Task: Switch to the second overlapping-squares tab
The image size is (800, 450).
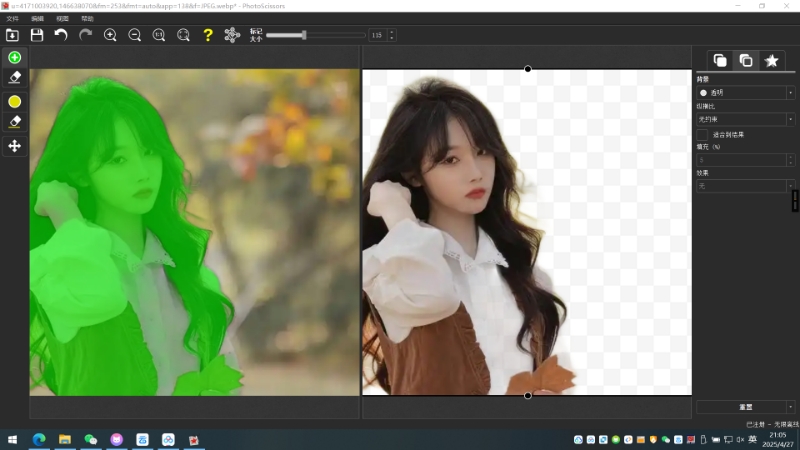Action: click(x=746, y=61)
